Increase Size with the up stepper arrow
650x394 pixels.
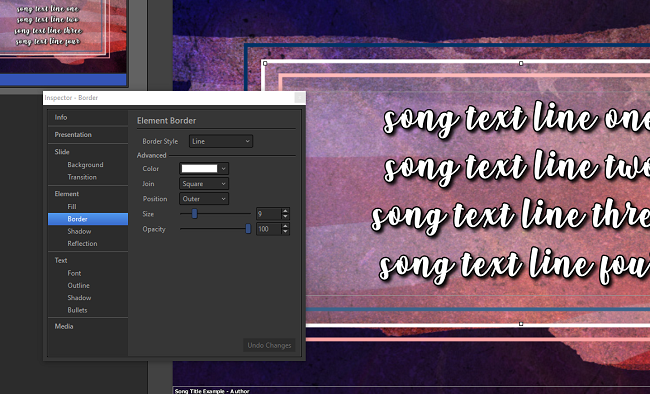pos(285,211)
